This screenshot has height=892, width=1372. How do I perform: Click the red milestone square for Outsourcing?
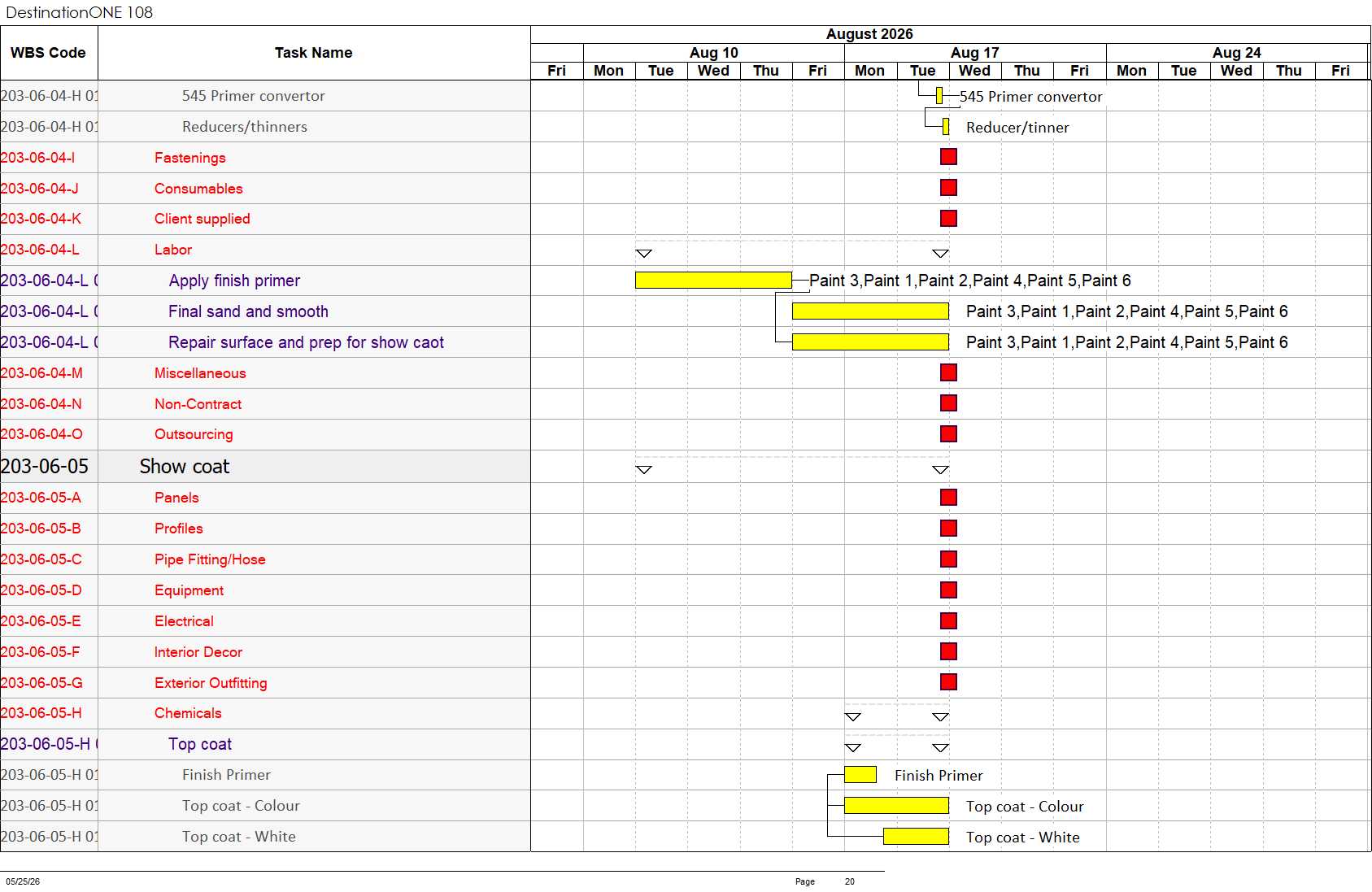pos(948,434)
